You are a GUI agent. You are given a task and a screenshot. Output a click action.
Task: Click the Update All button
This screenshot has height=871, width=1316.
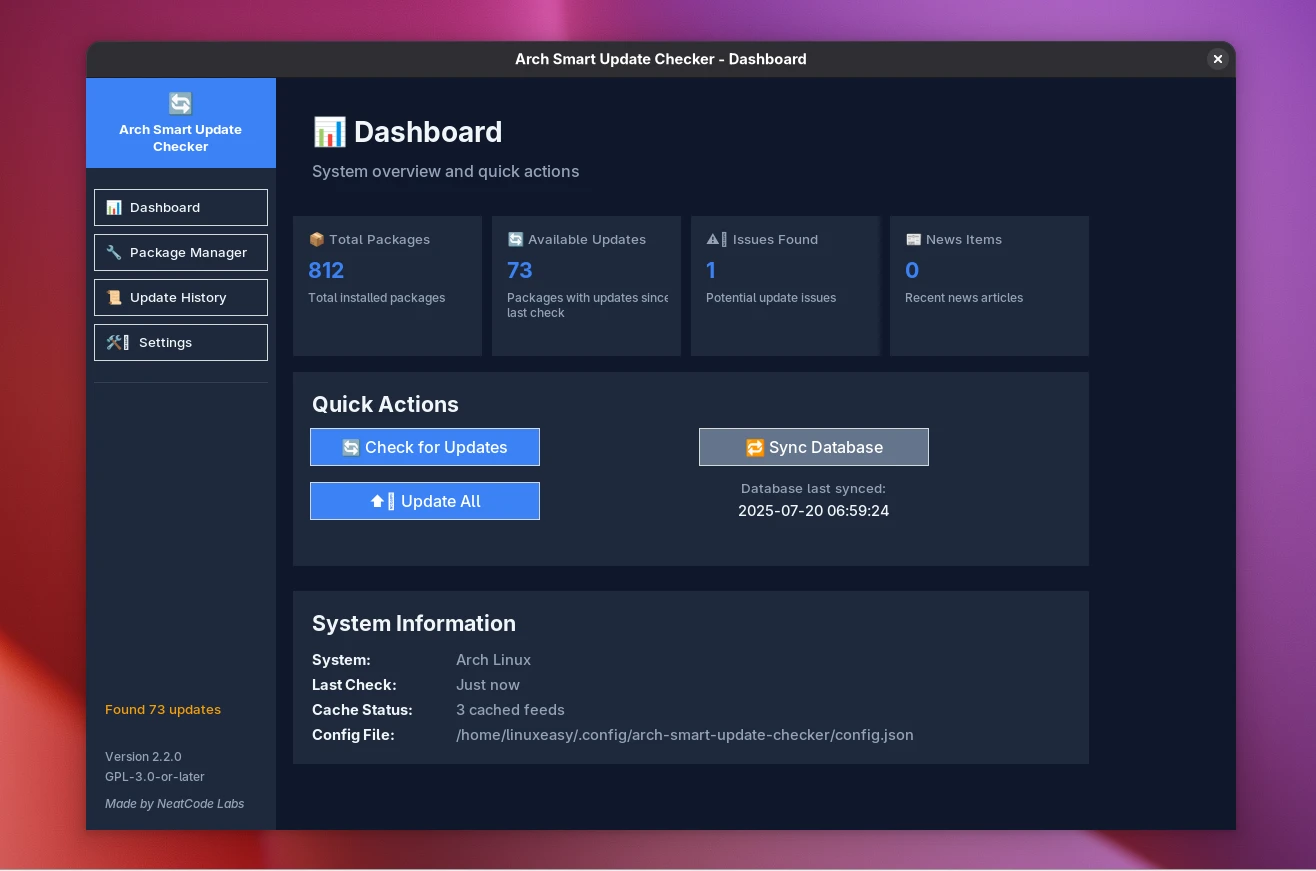click(x=425, y=501)
